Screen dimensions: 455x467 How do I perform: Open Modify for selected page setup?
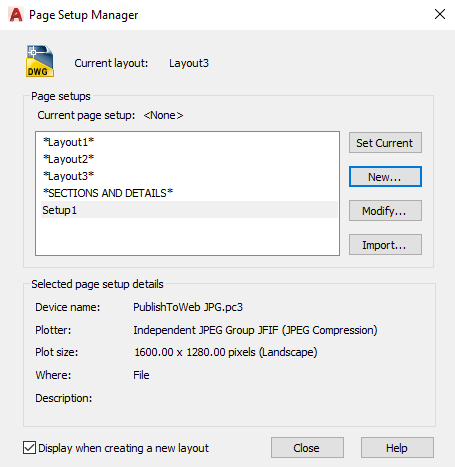tap(385, 211)
